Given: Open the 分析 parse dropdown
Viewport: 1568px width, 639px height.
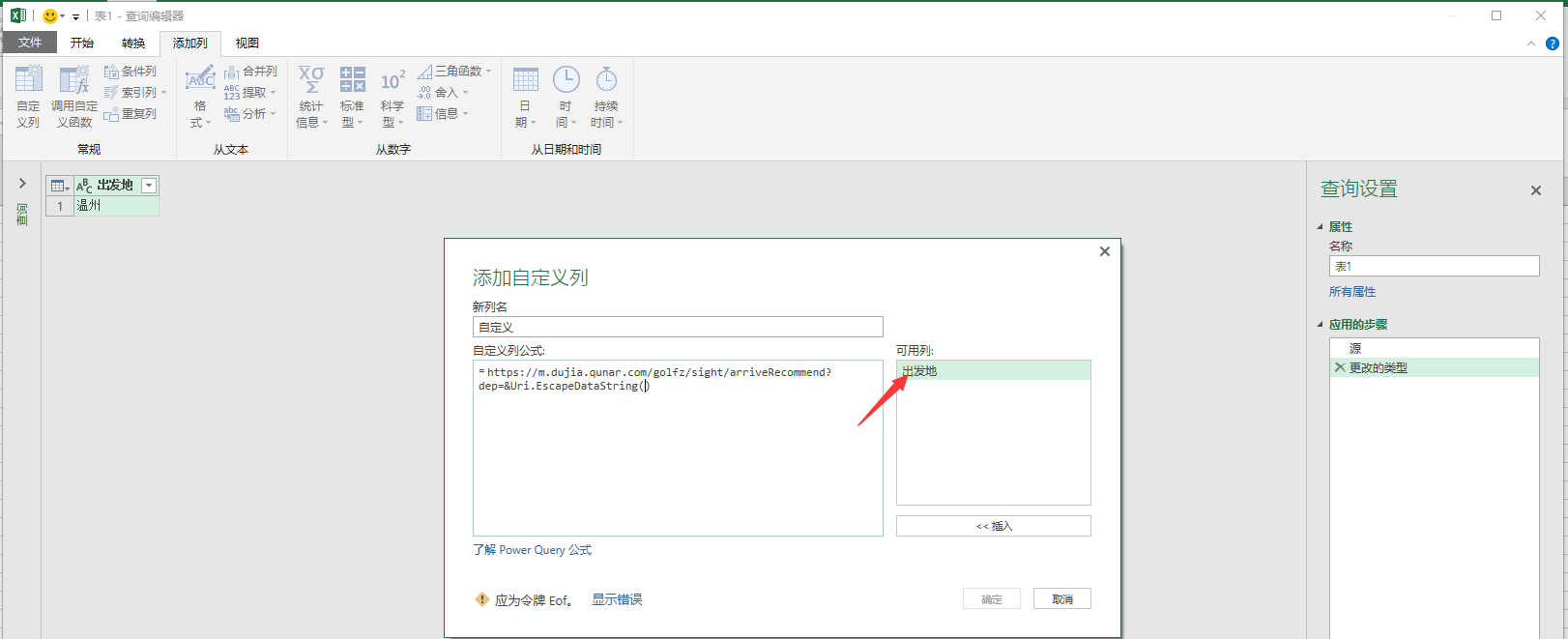Looking at the screenshot, I should click(250, 114).
